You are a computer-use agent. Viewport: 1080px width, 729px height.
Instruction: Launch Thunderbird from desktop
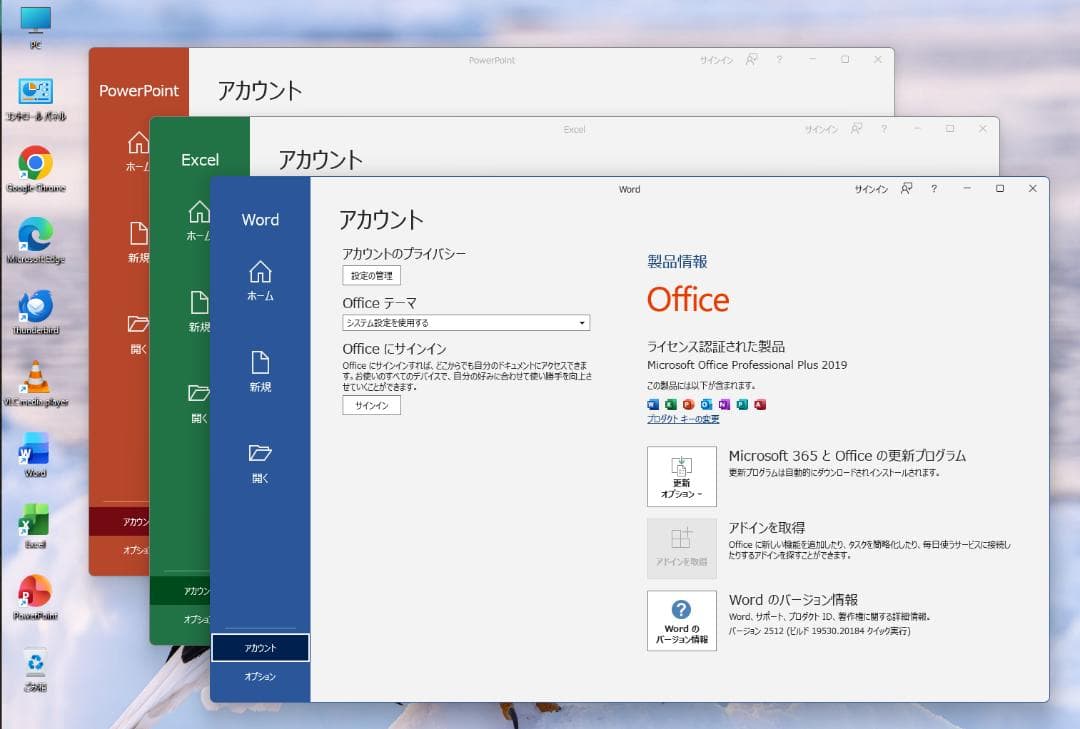tap(36, 312)
